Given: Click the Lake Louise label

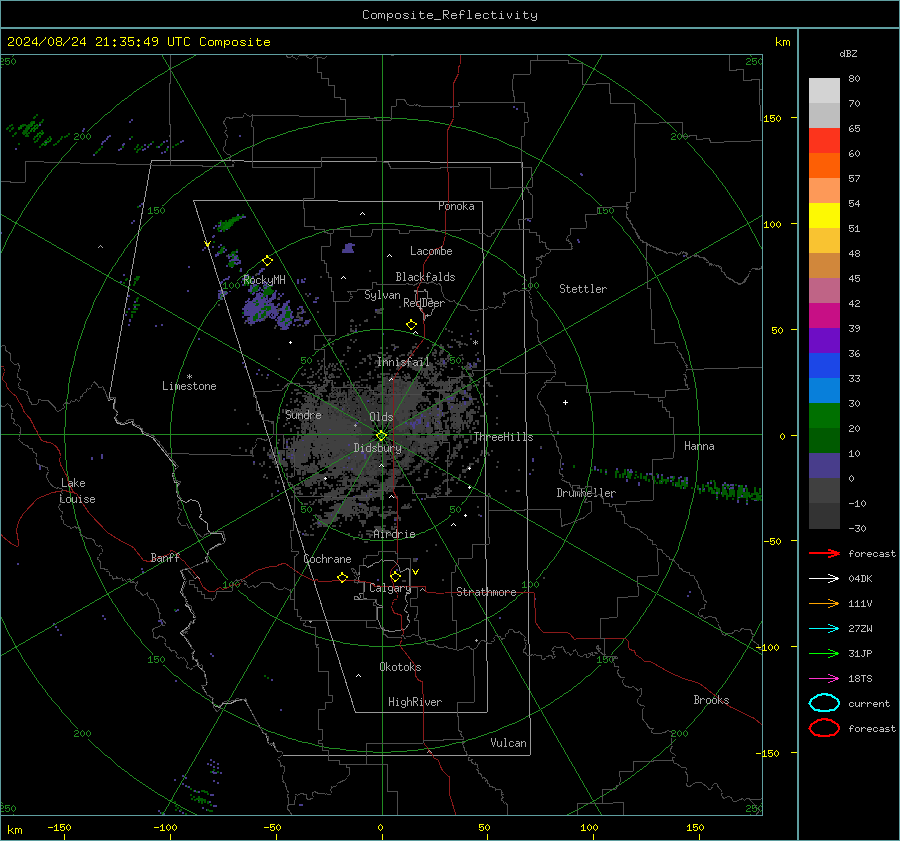Looking at the screenshot, I should pos(77,491).
